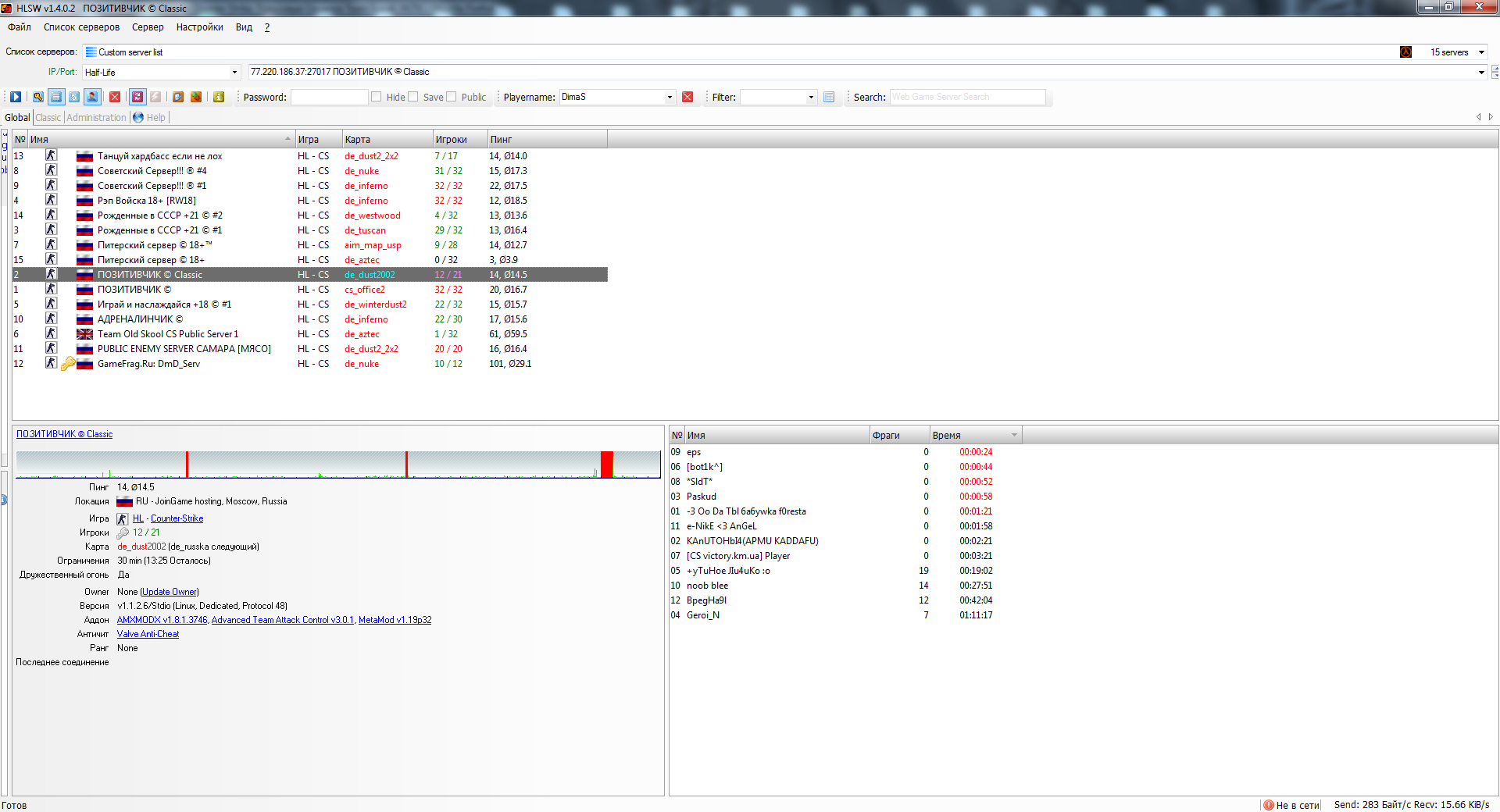The width and height of the screenshot is (1500, 812).
Task: Click the blue connect/play toolbar icon
Action: pos(16,97)
